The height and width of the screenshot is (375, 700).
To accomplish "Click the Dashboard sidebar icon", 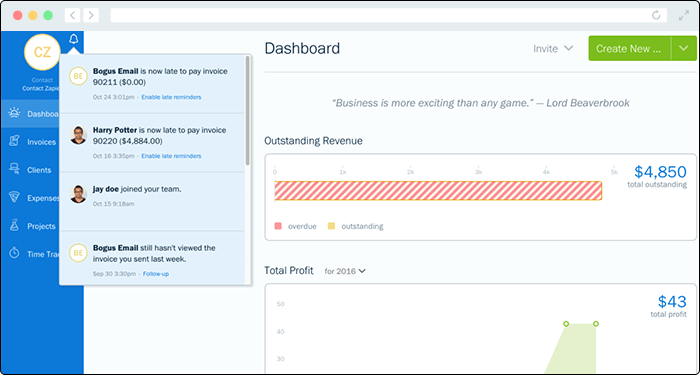I will click(x=15, y=113).
